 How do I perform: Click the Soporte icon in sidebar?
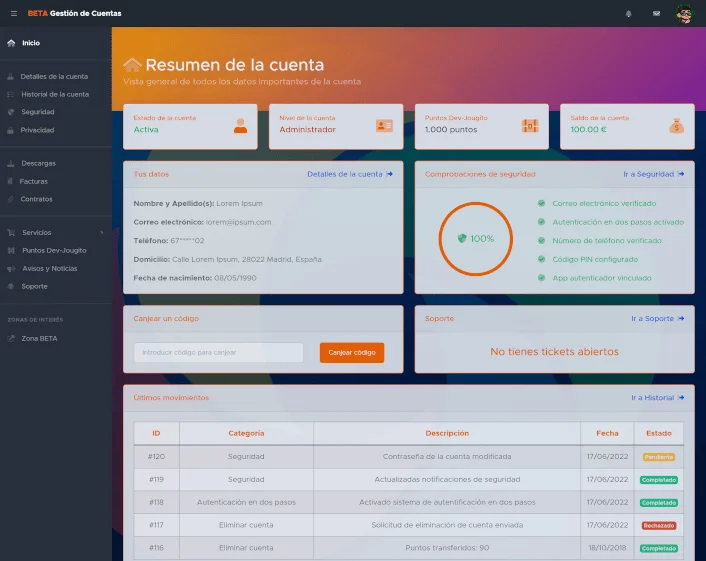point(11,286)
